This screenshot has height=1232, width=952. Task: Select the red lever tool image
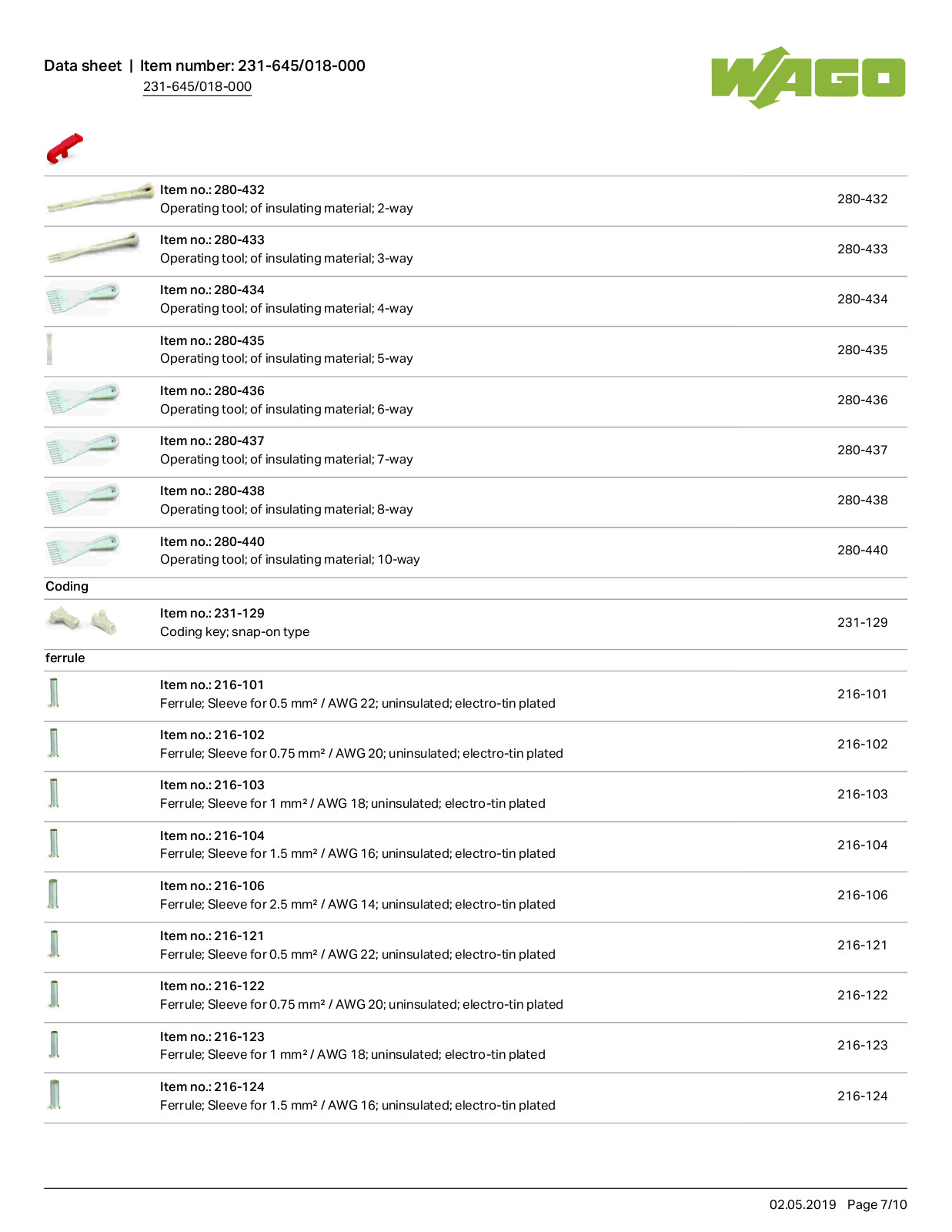65,149
